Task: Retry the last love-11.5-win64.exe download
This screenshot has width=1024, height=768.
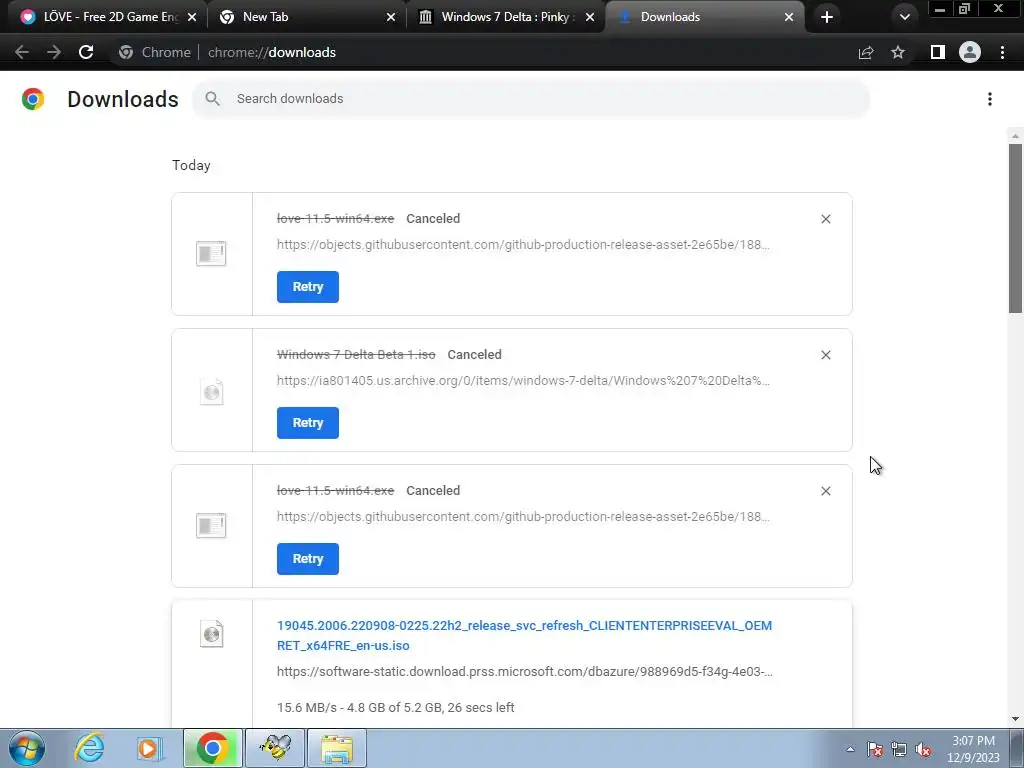Action: tap(308, 558)
